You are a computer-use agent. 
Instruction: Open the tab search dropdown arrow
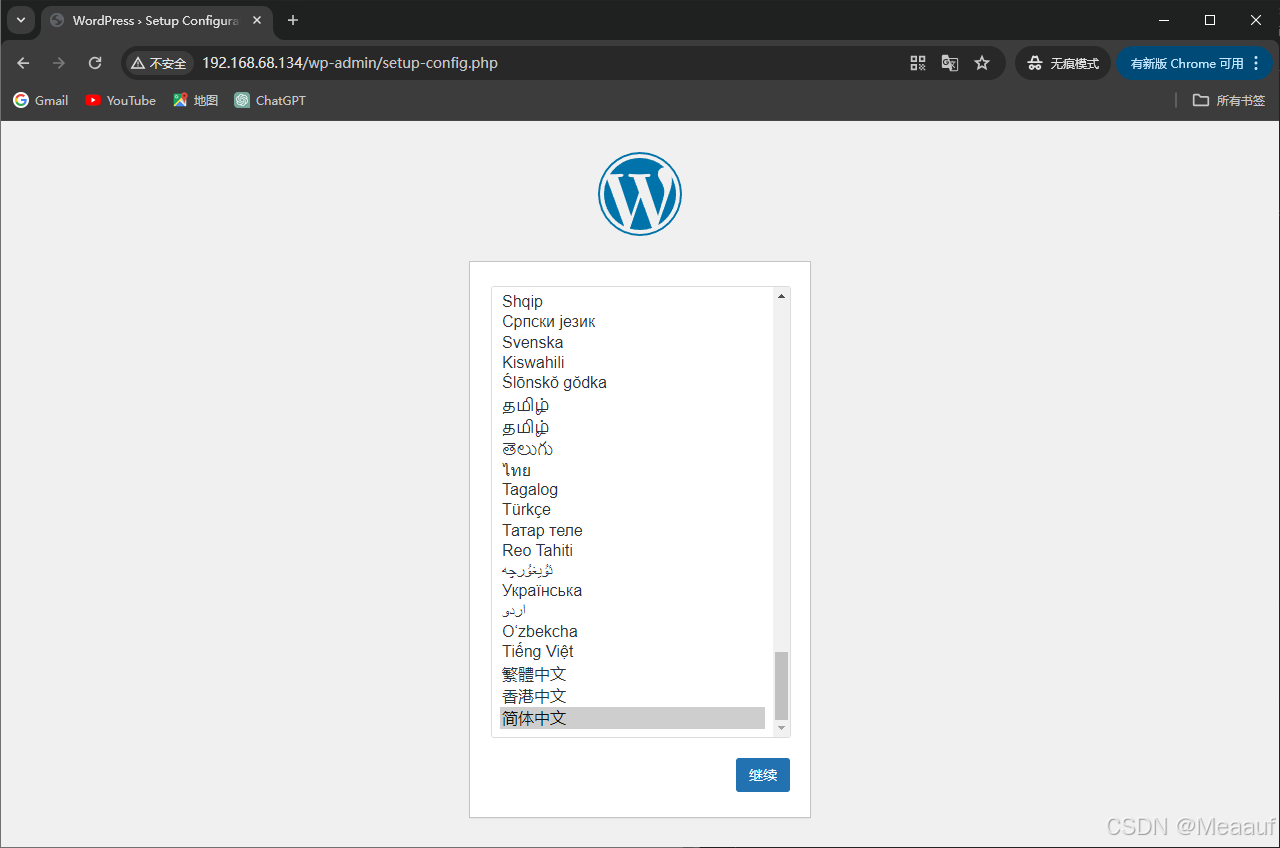[21, 20]
